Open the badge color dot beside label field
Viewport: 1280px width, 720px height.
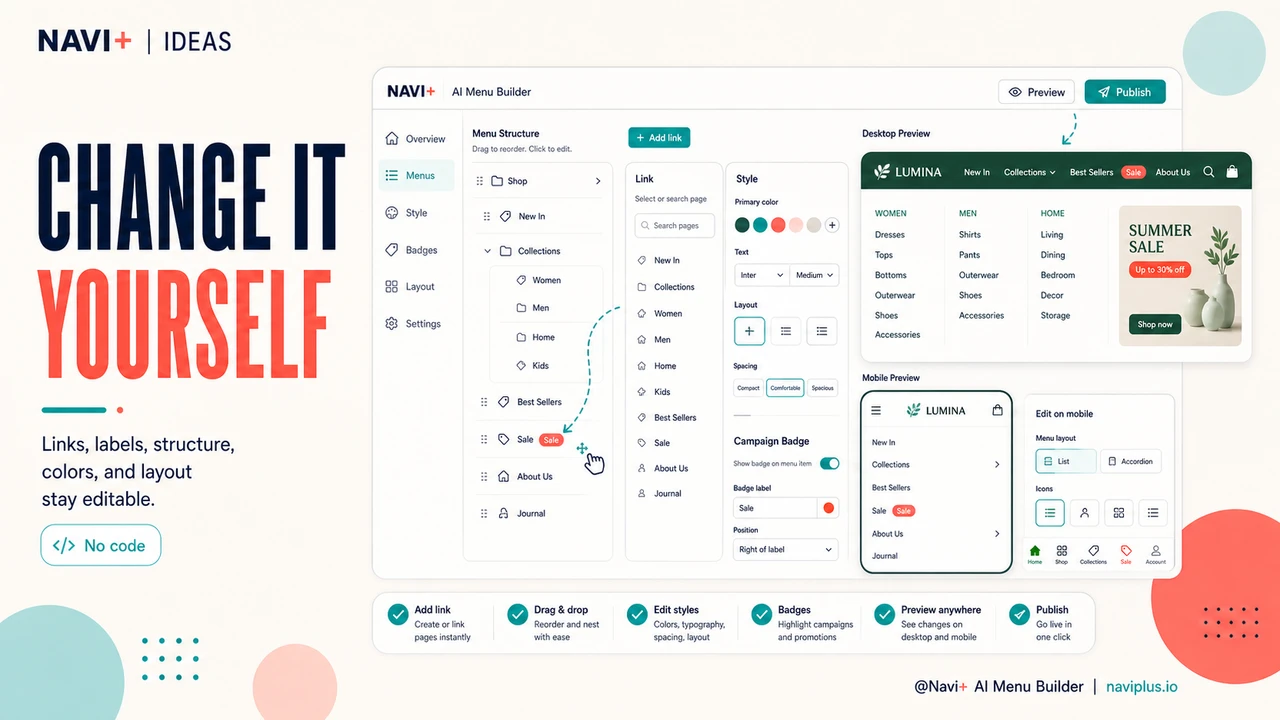click(828, 508)
